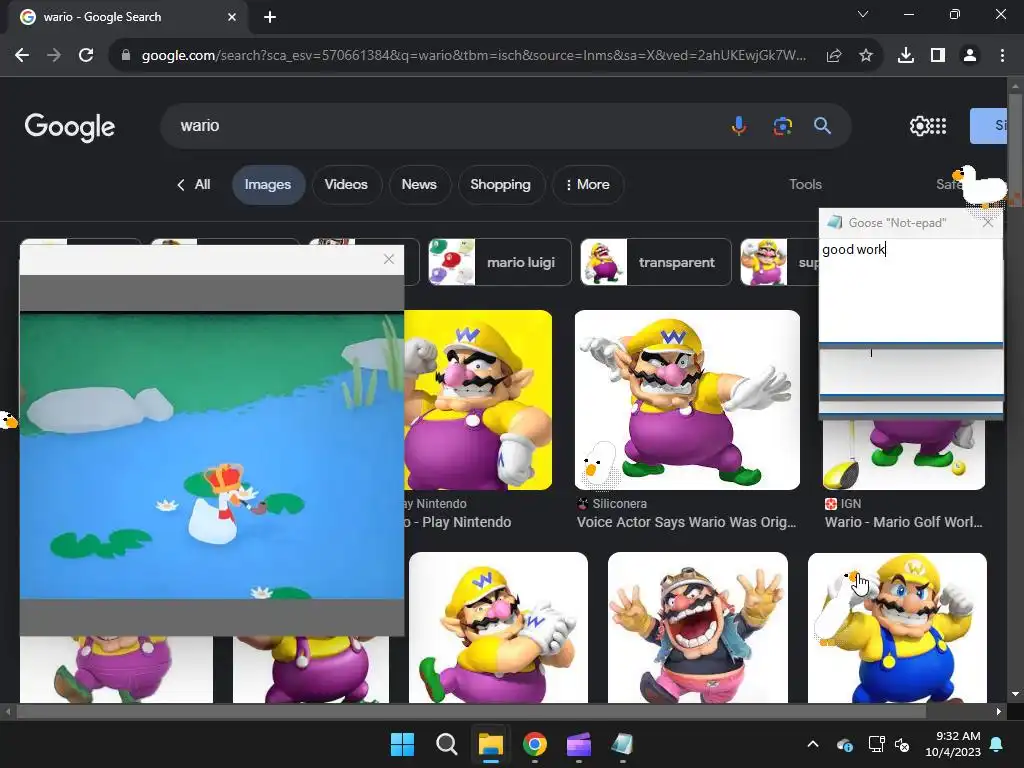The height and width of the screenshot is (768, 1024).
Task: Click the forward navigation arrow
Action: pyautogui.click(x=54, y=56)
